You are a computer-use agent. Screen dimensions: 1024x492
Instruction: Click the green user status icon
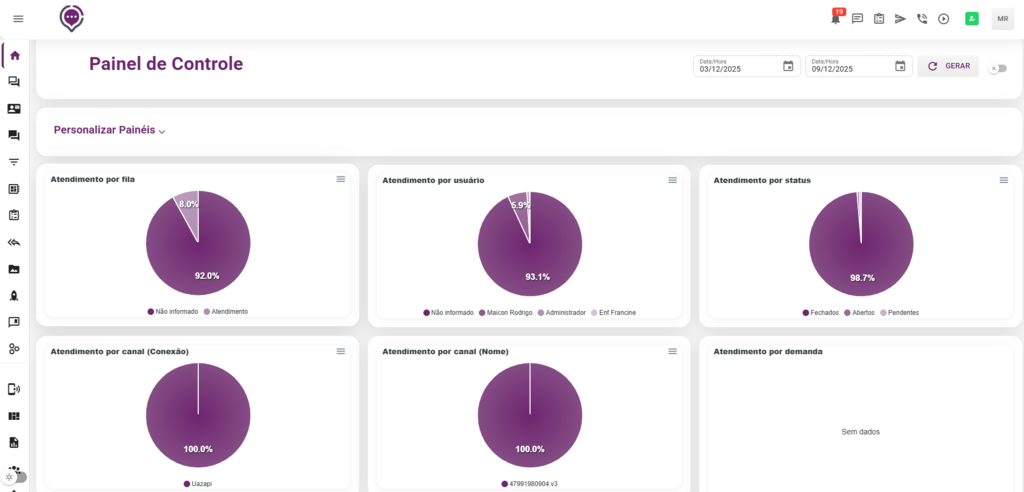tap(971, 18)
